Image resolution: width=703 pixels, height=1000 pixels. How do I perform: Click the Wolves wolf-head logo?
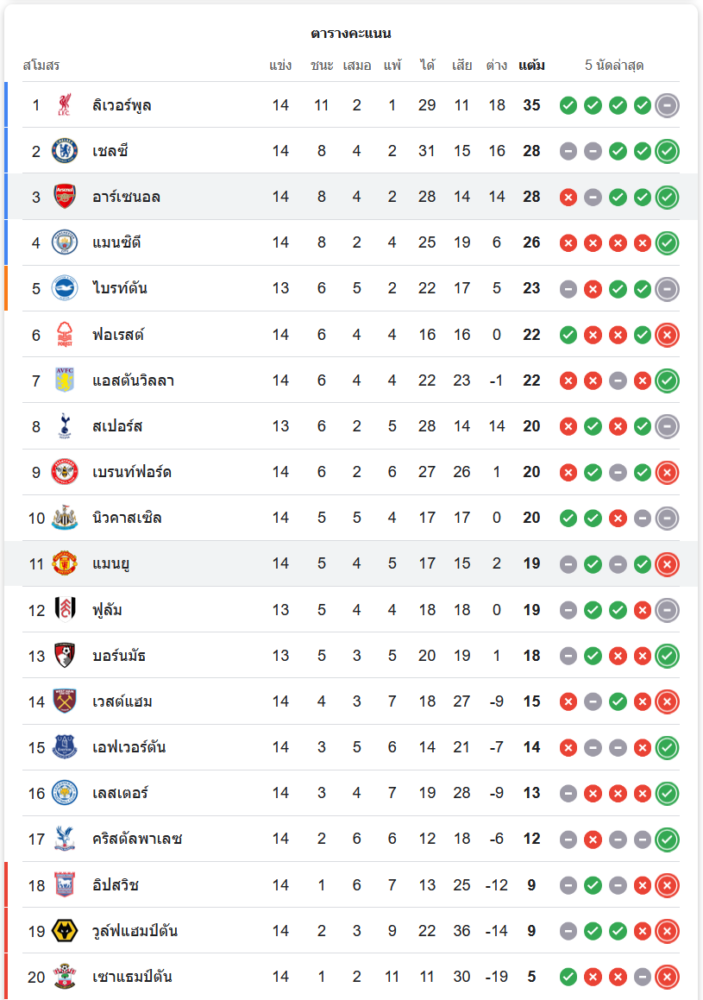[65, 931]
